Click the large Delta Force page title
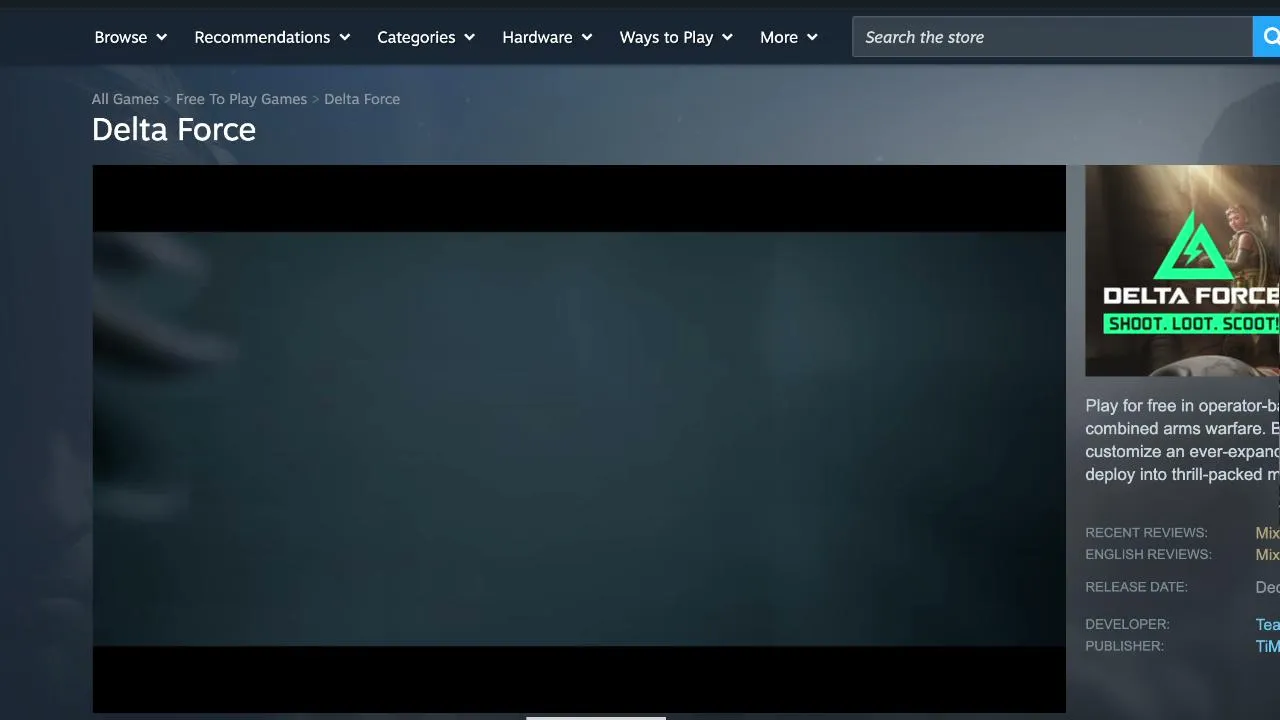Screen dimensions: 1280x720 pos(174,130)
